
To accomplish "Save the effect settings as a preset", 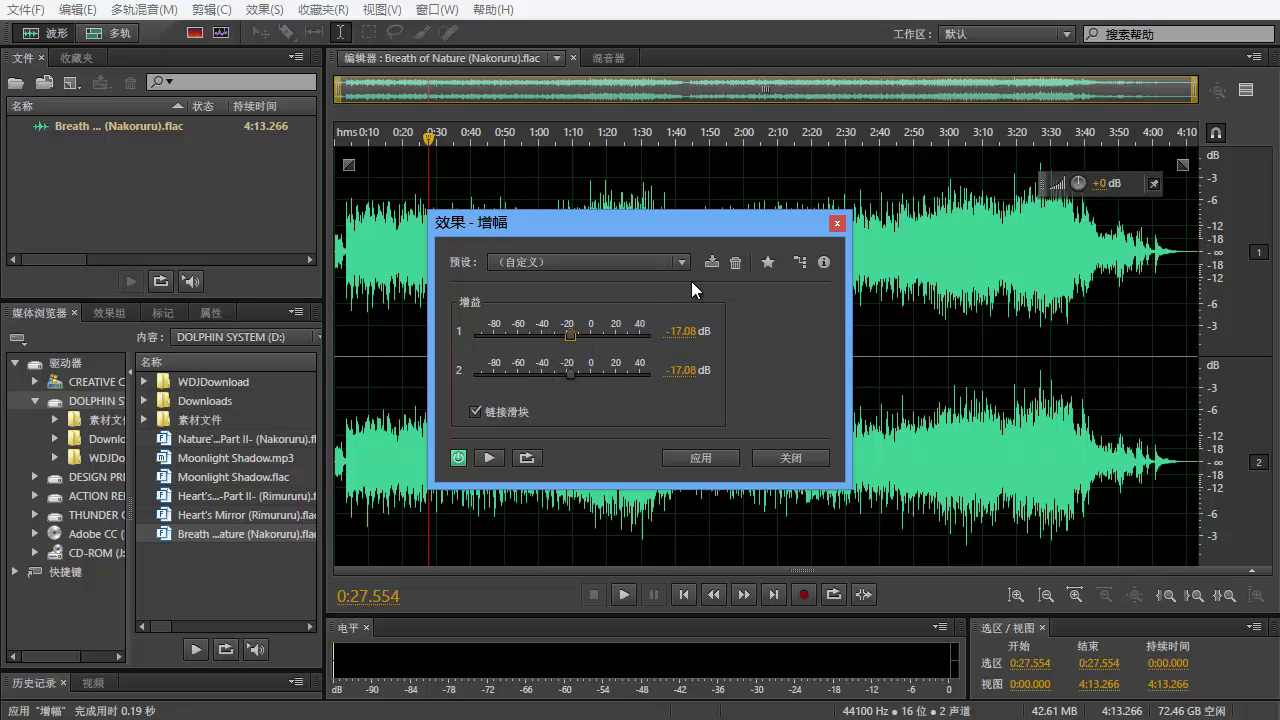I will coord(711,262).
